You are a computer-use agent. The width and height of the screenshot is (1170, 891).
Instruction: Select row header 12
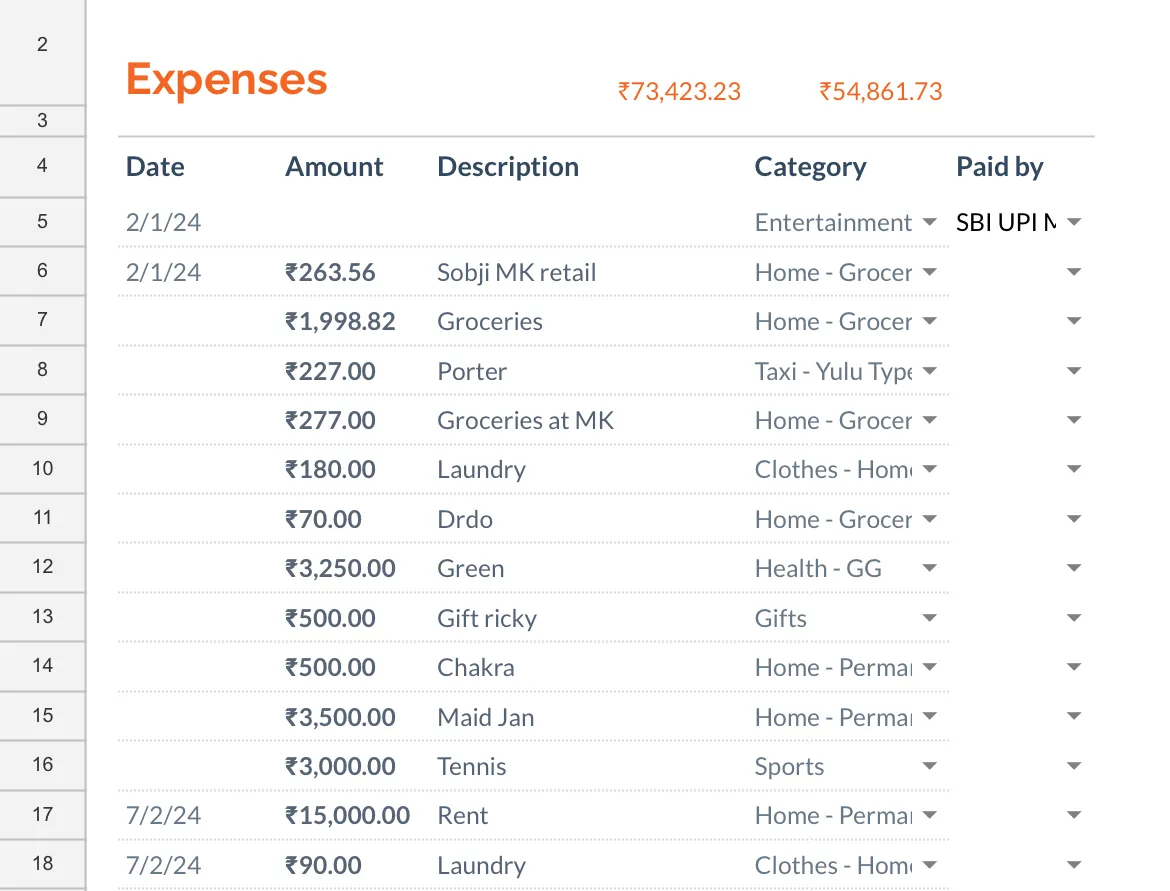43,567
